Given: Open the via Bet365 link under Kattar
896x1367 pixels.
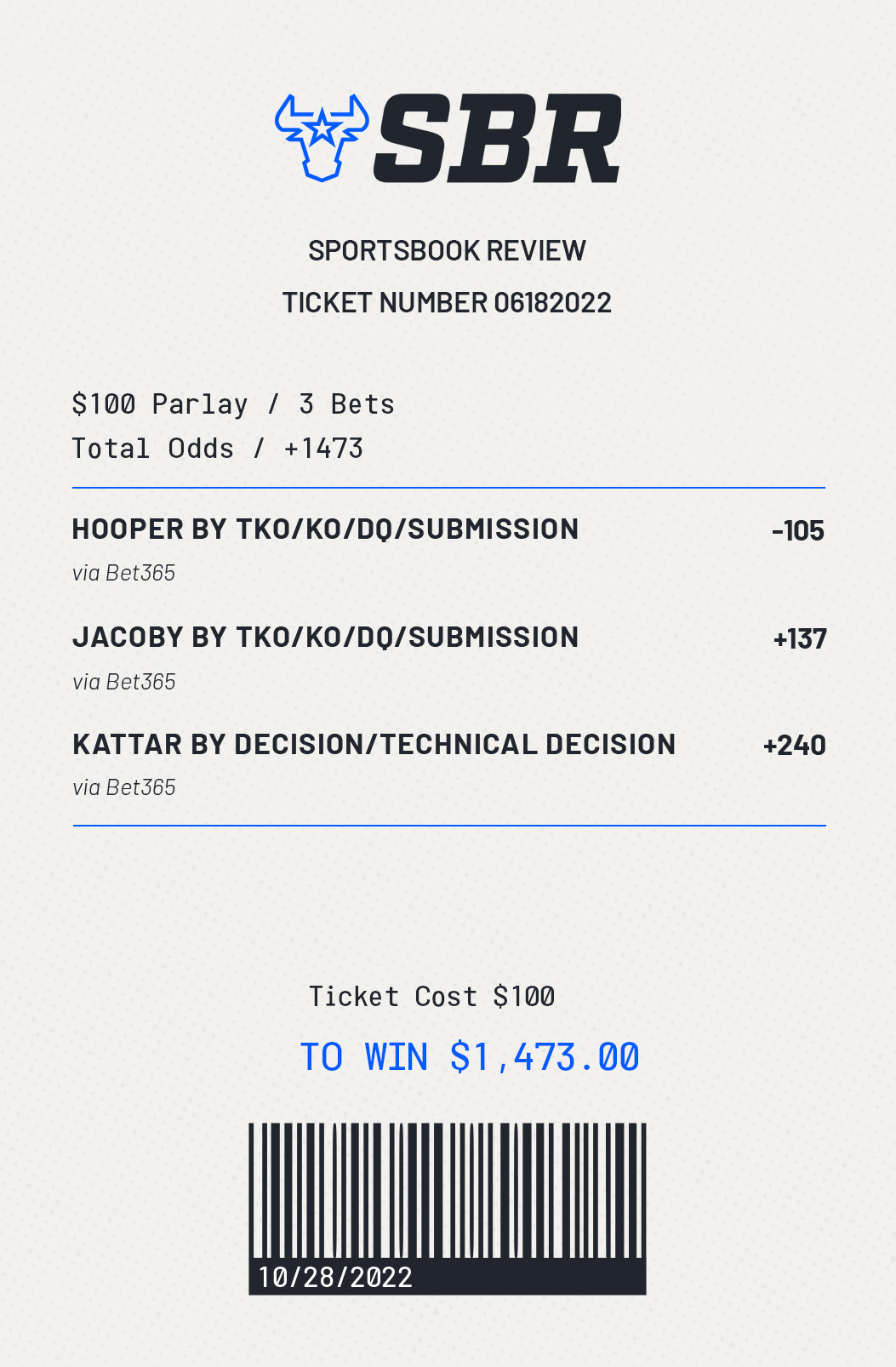Looking at the screenshot, I should tap(124, 787).
